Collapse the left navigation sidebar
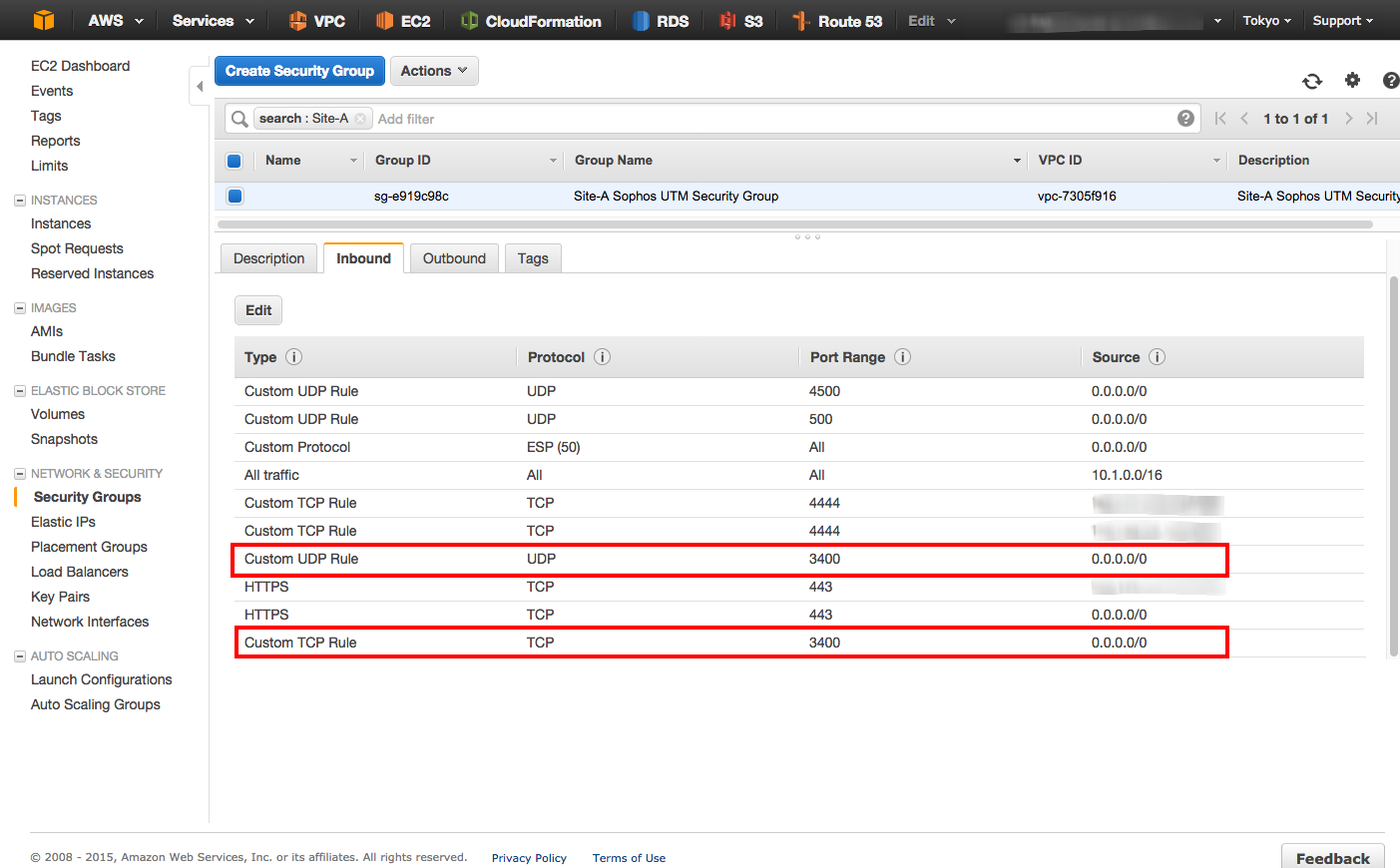 200,86
